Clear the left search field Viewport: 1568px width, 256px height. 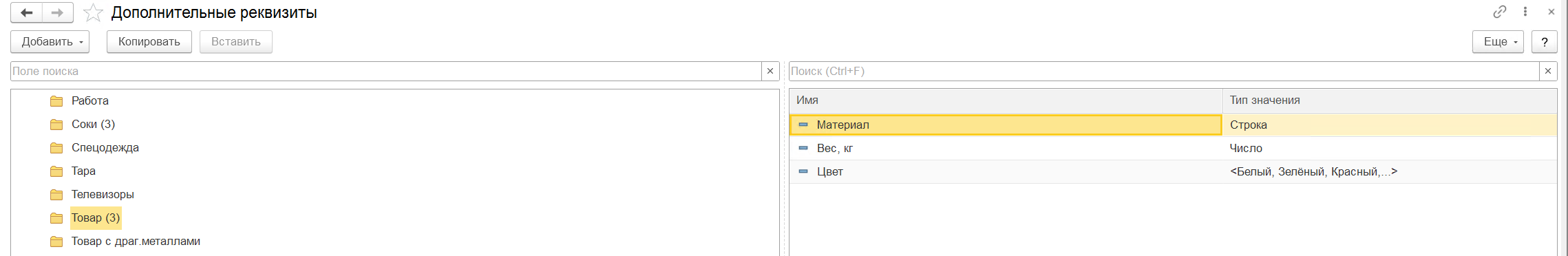(x=770, y=71)
